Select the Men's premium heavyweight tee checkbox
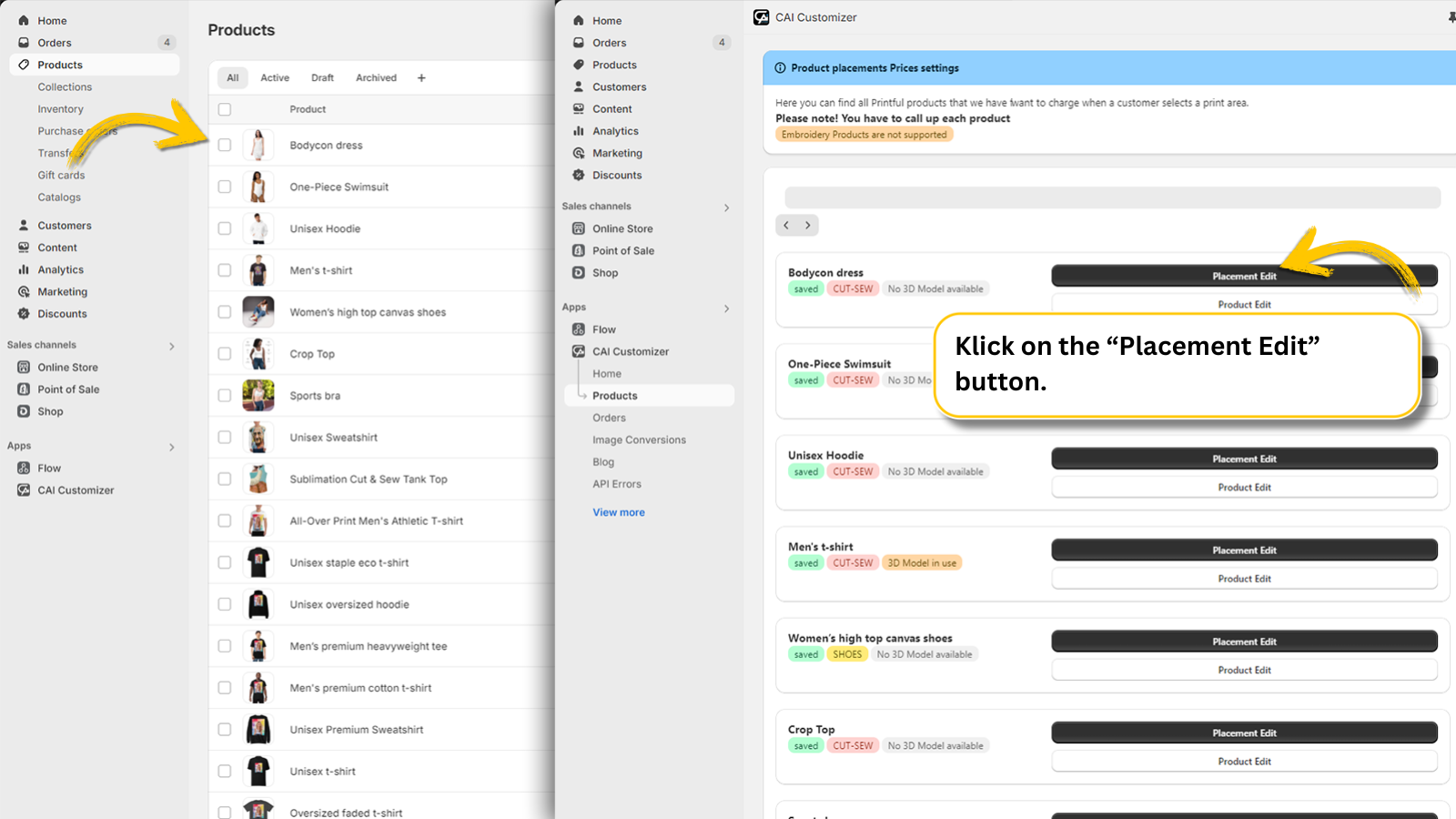This screenshot has height=819, width=1456. [225, 646]
